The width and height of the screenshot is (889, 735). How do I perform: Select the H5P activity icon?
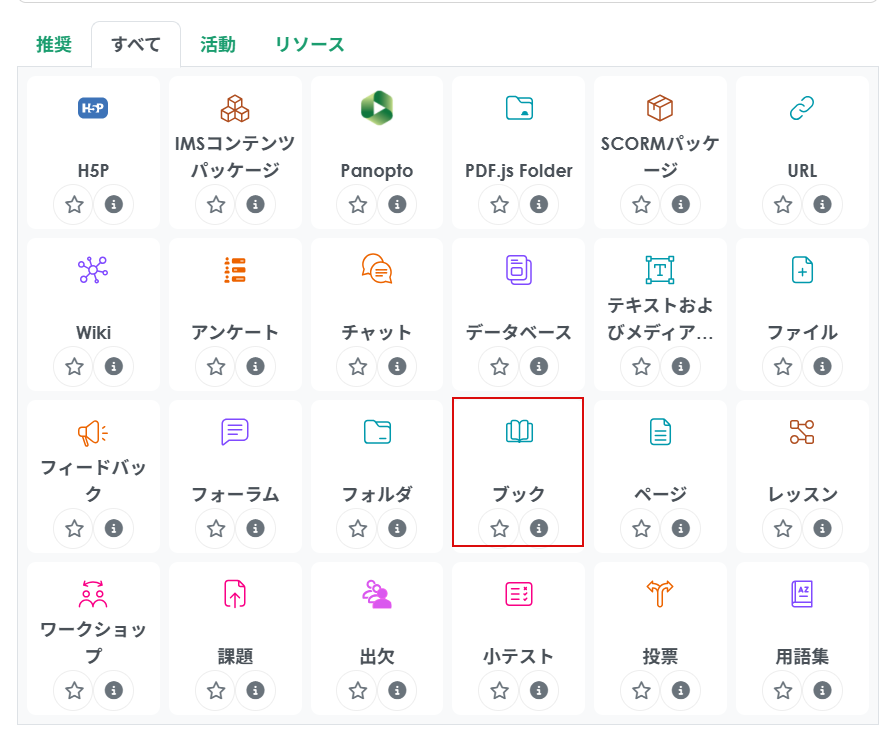click(93, 108)
